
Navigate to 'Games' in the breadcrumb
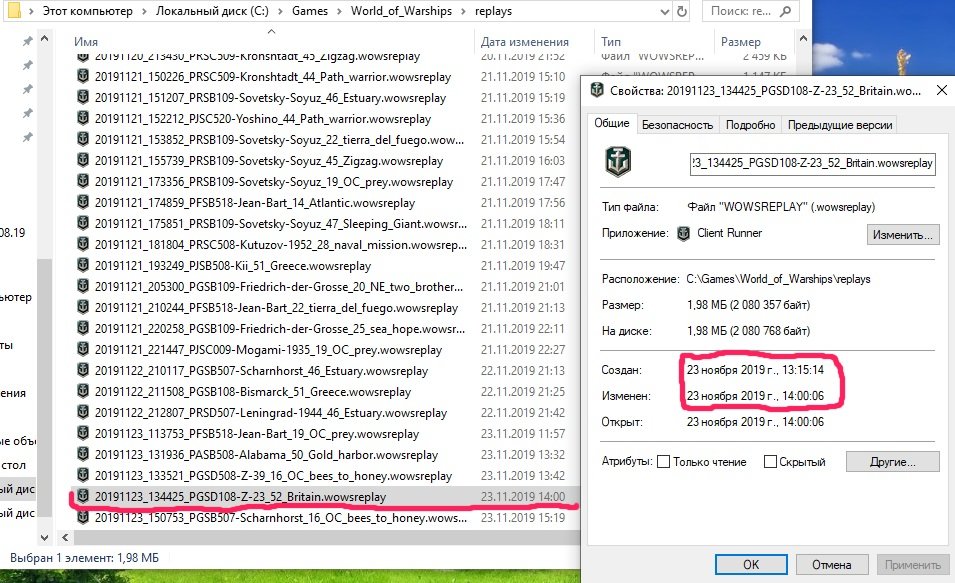pyautogui.click(x=309, y=11)
